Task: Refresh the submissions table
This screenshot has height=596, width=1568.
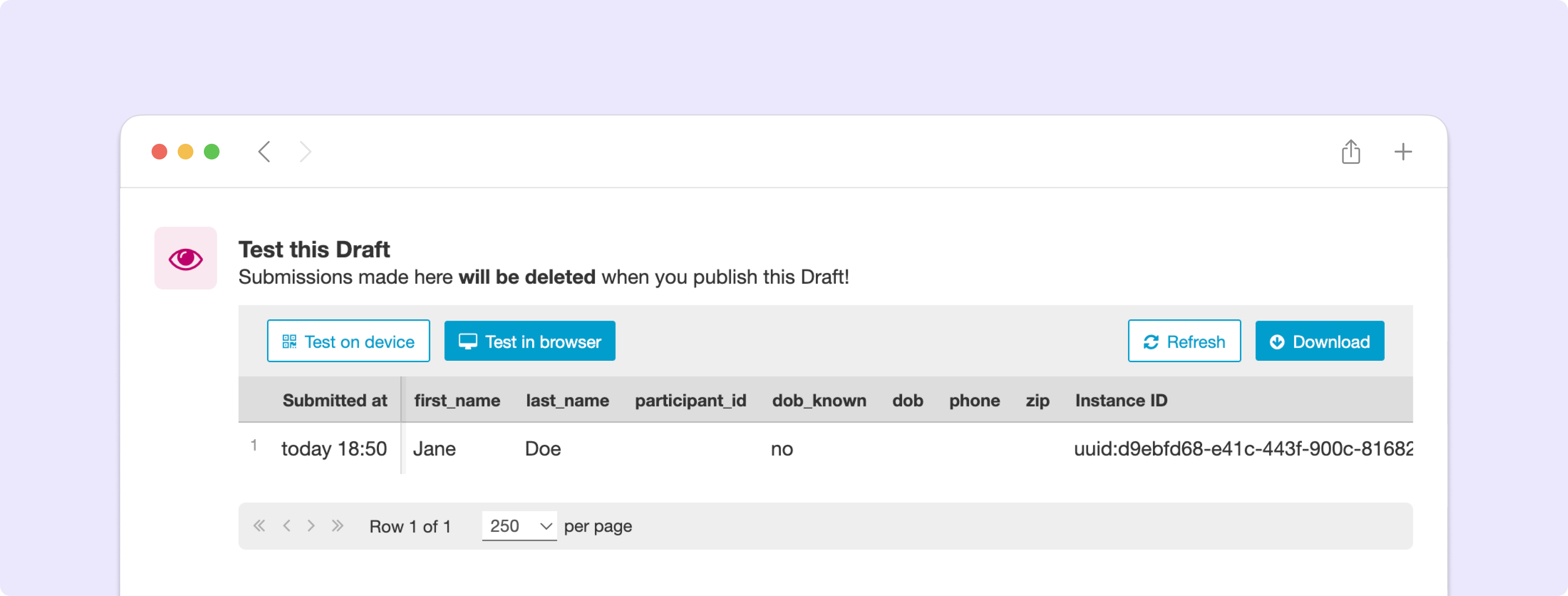Action: pos(1184,341)
